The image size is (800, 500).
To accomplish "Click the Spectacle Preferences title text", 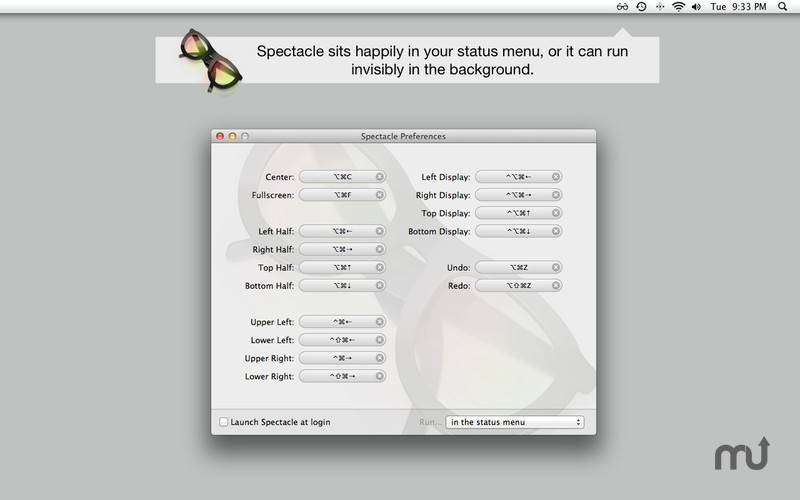I will 403,136.
